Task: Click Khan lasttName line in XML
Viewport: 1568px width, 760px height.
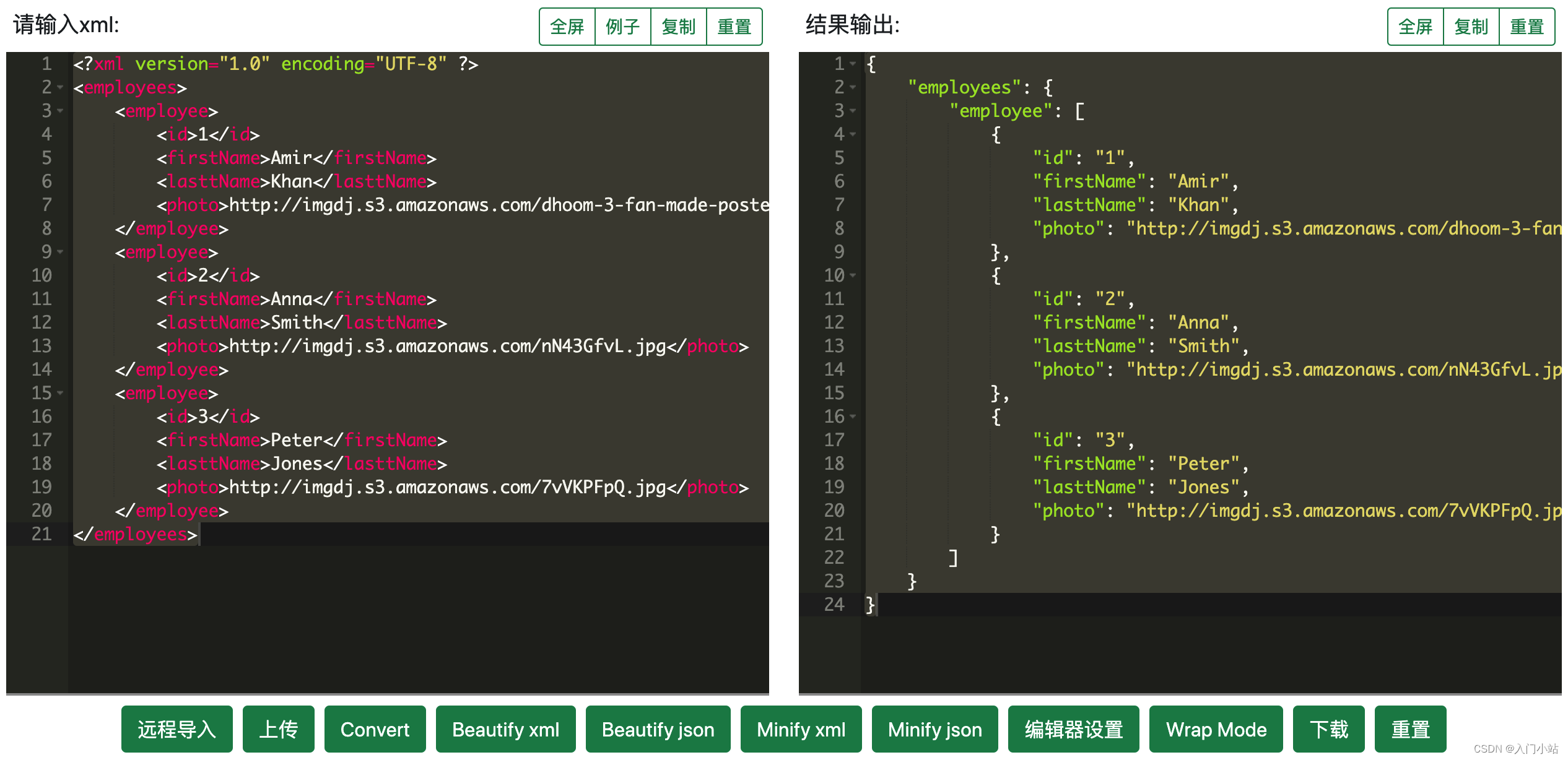Action: 297,181
